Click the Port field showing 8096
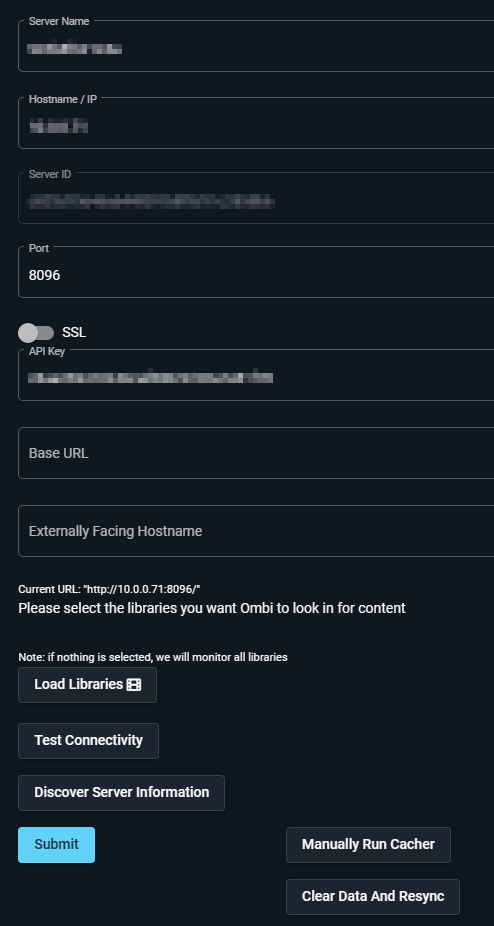494x926 pixels. (x=256, y=272)
